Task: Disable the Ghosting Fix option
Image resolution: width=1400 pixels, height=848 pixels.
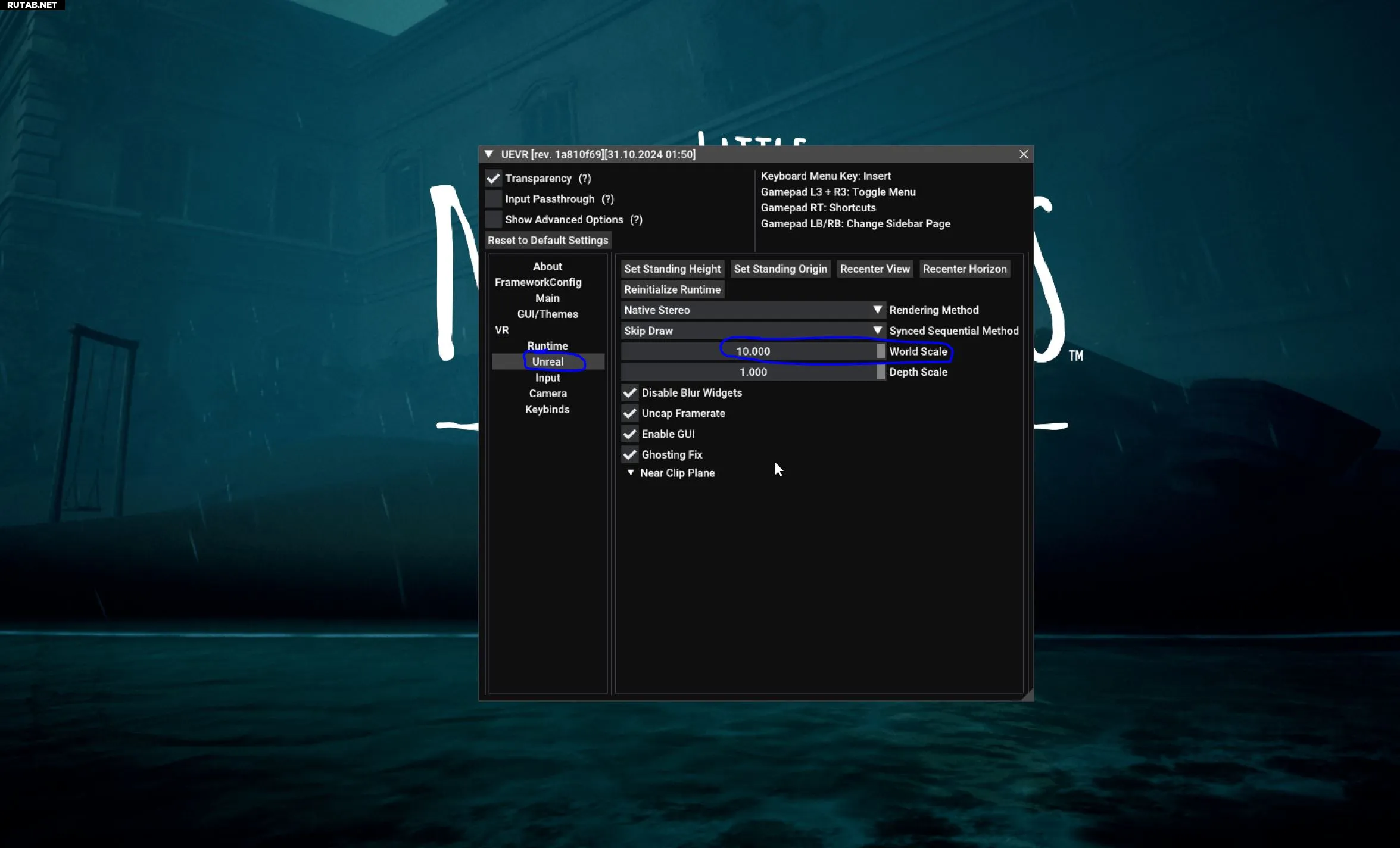Action: pos(629,455)
